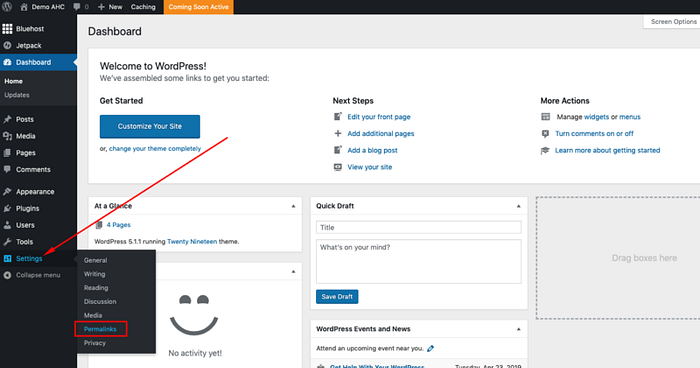
Task: Click the Appearance label in sidebar
Action: (x=35, y=192)
